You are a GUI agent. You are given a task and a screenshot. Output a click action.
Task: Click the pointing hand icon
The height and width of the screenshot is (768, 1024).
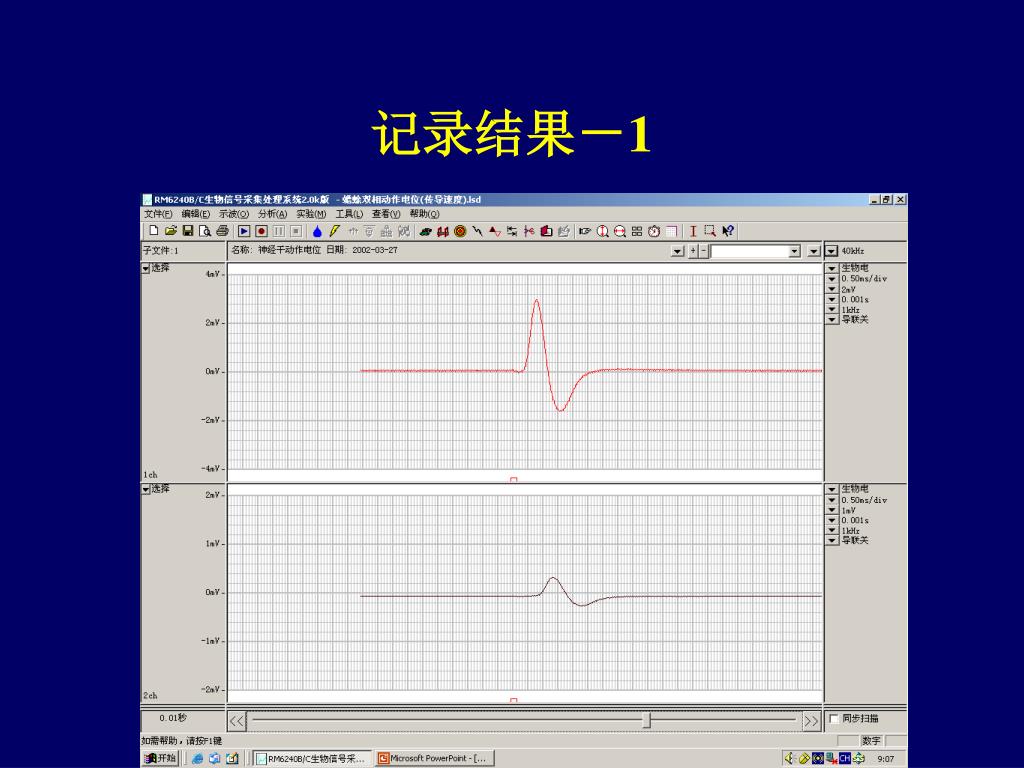585,231
